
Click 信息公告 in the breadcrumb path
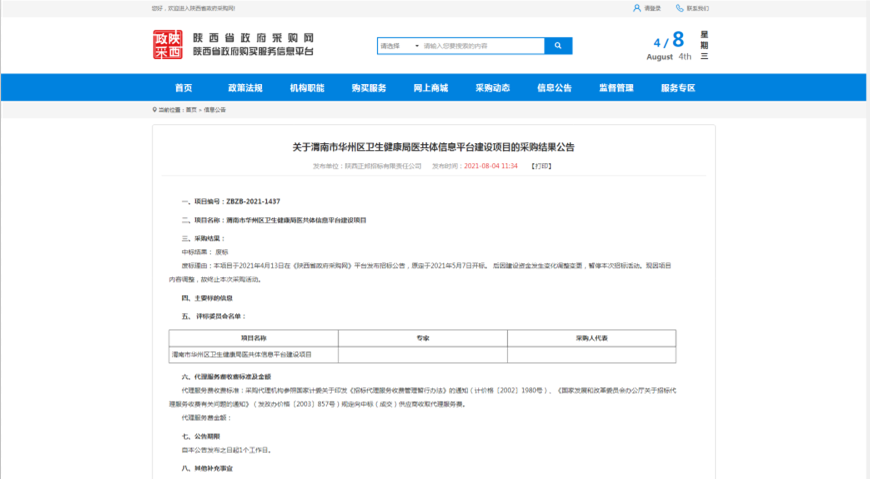click(x=215, y=109)
